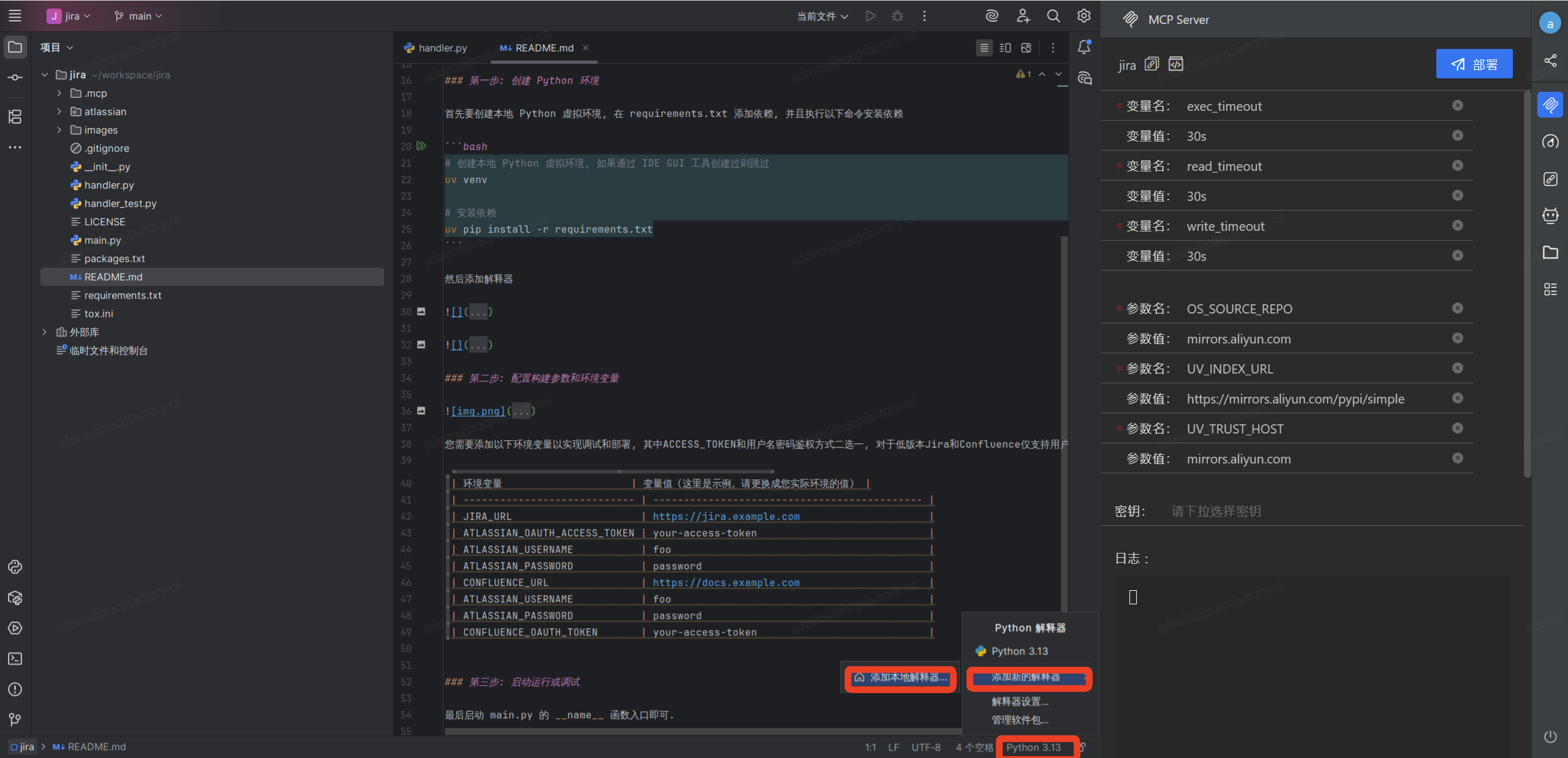Remove the exec_timeout variable name entry
Screen dimensions: 1568x758
point(1458,106)
